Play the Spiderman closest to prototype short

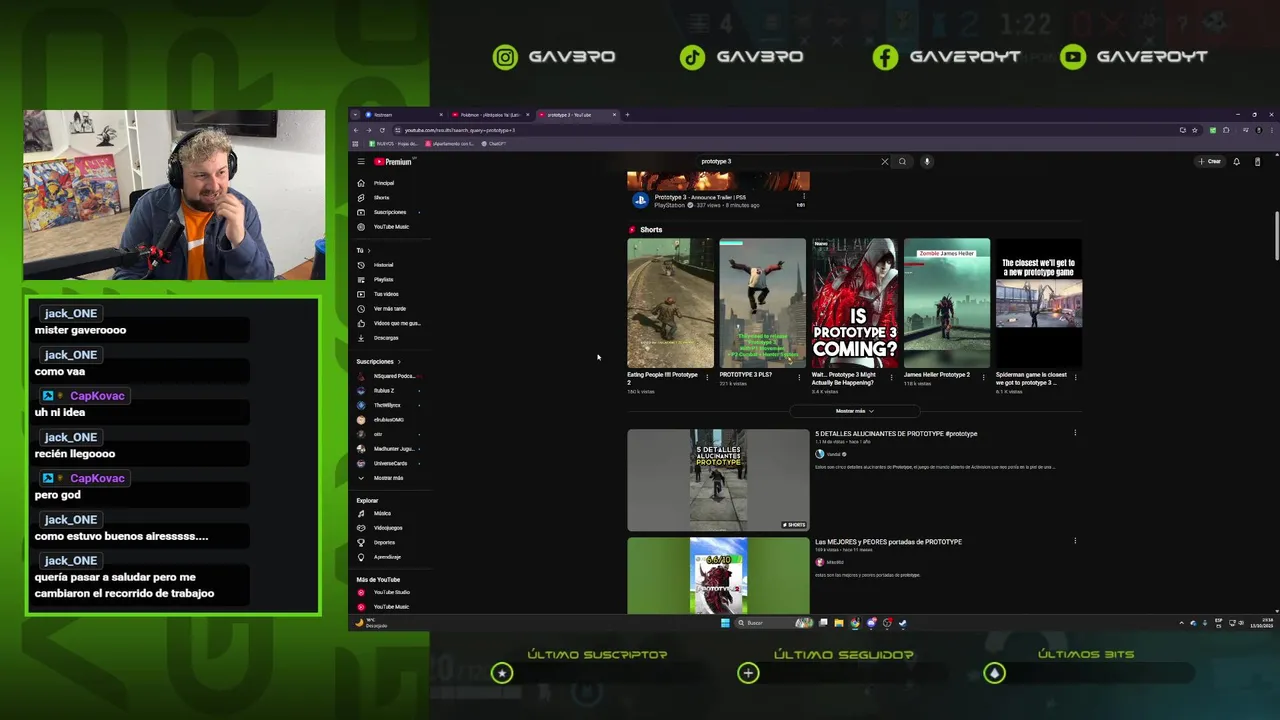tap(1038, 303)
